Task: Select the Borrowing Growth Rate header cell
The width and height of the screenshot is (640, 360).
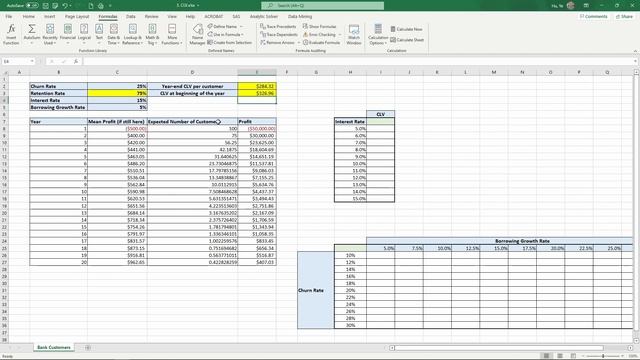Action: tap(499, 241)
